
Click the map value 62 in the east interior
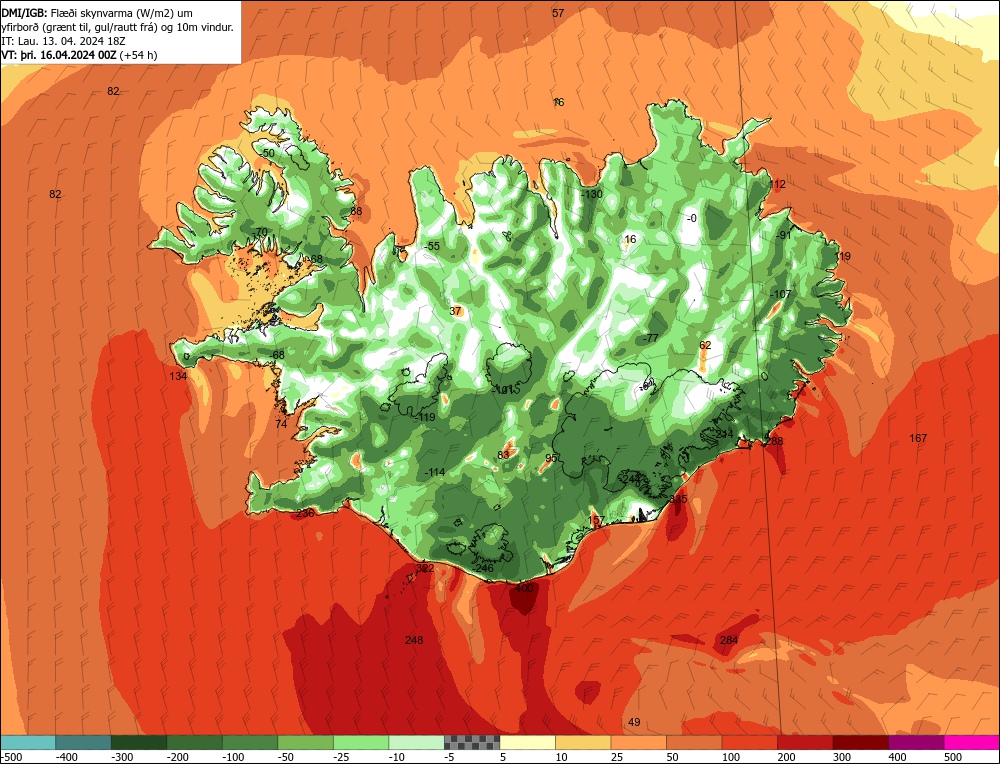(705, 345)
